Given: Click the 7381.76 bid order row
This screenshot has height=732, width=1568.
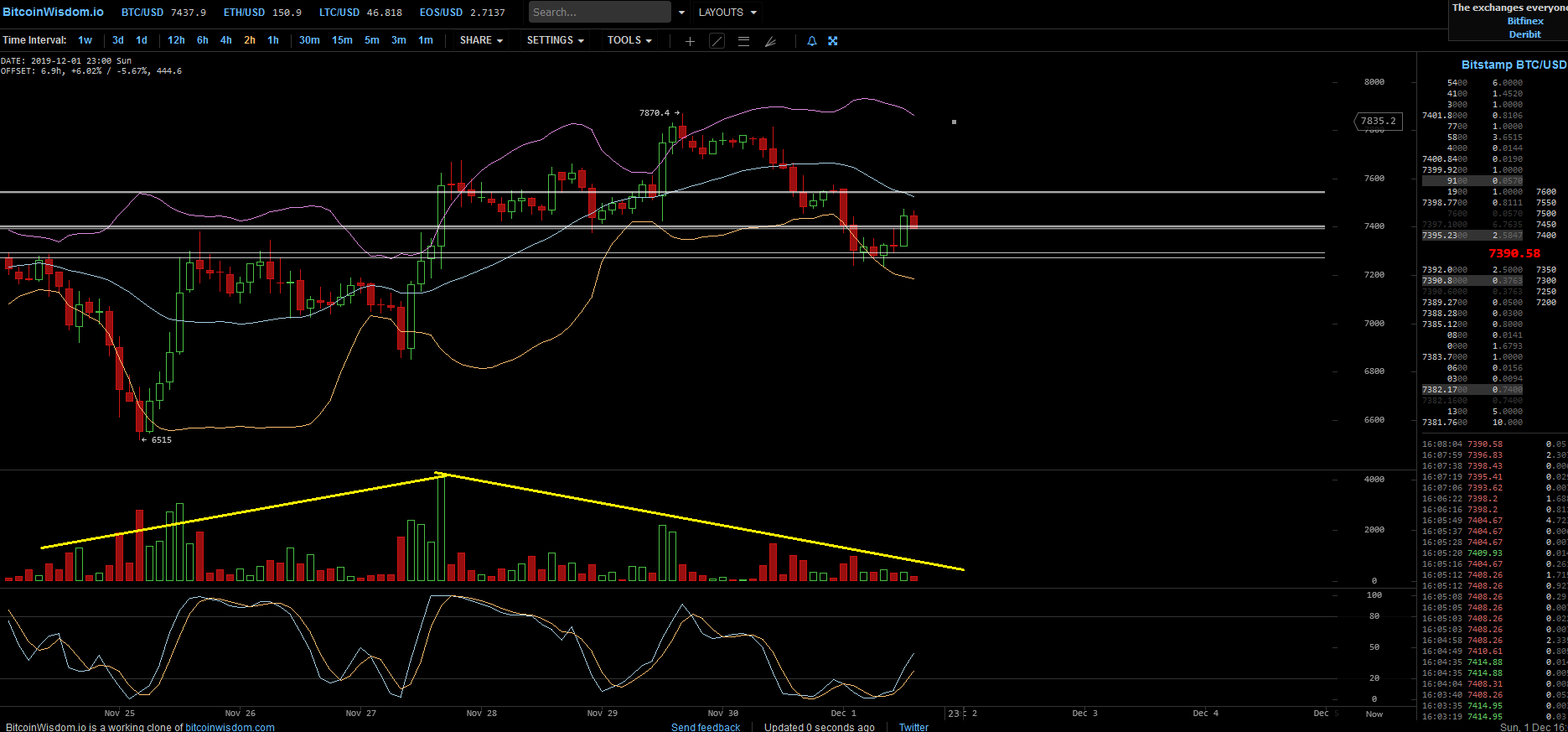Looking at the screenshot, I should pos(1472,423).
